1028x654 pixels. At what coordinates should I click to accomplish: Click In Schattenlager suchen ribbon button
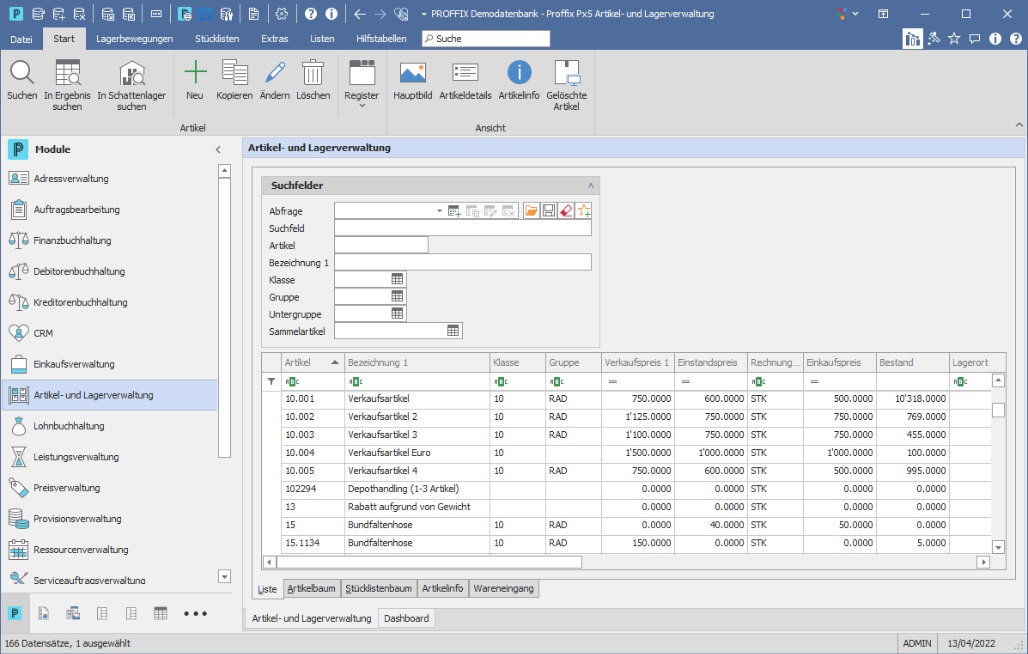tap(132, 85)
